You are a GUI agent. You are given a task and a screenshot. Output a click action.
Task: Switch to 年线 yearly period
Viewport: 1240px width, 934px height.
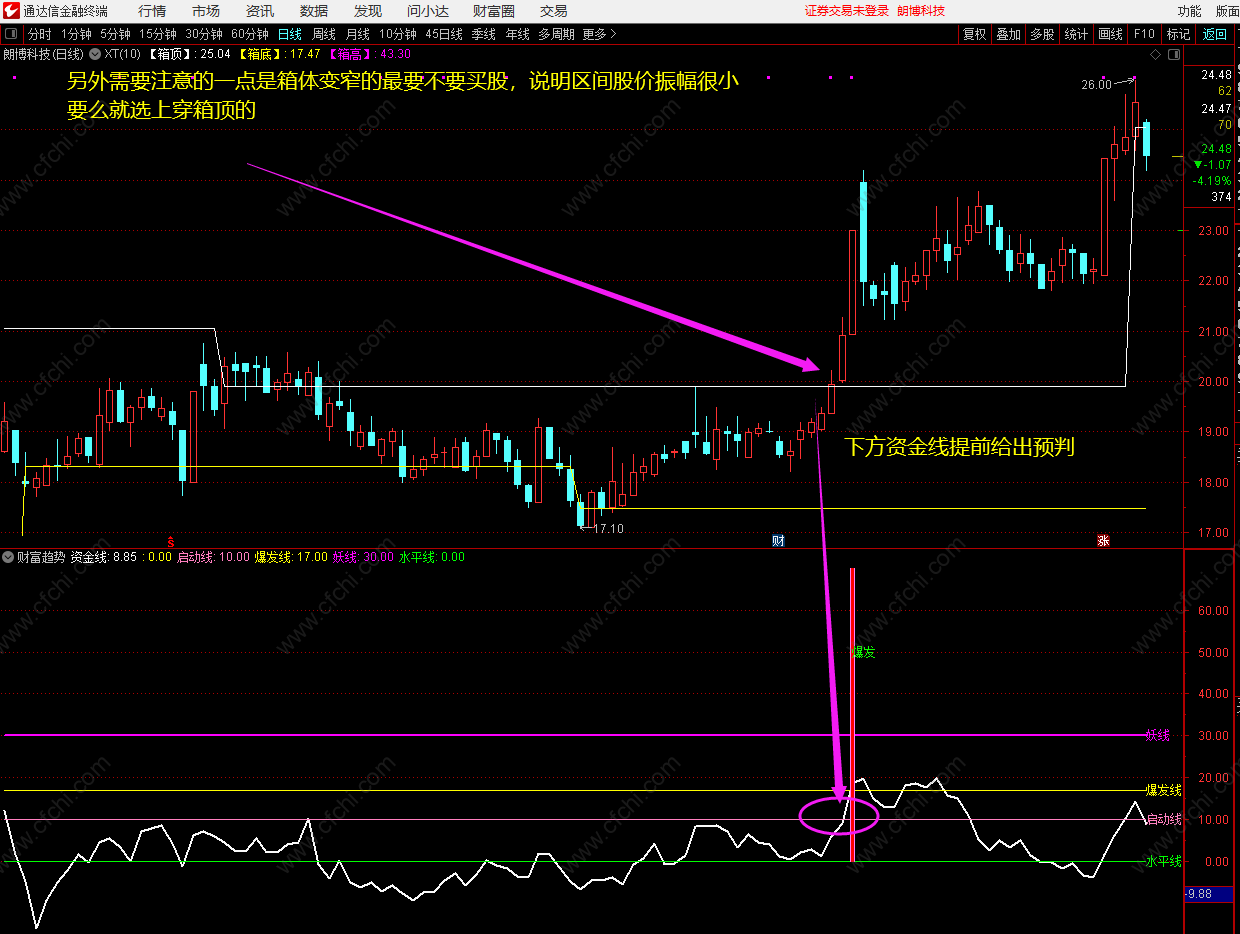click(x=517, y=34)
